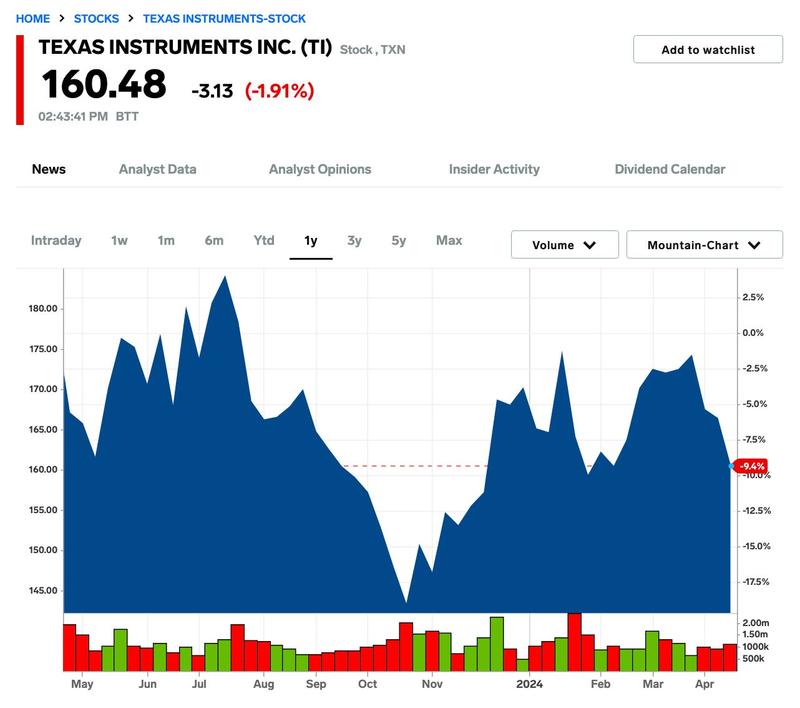The image size is (800, 708).
Task: View the Insider Activity tab
Action: 494,169
